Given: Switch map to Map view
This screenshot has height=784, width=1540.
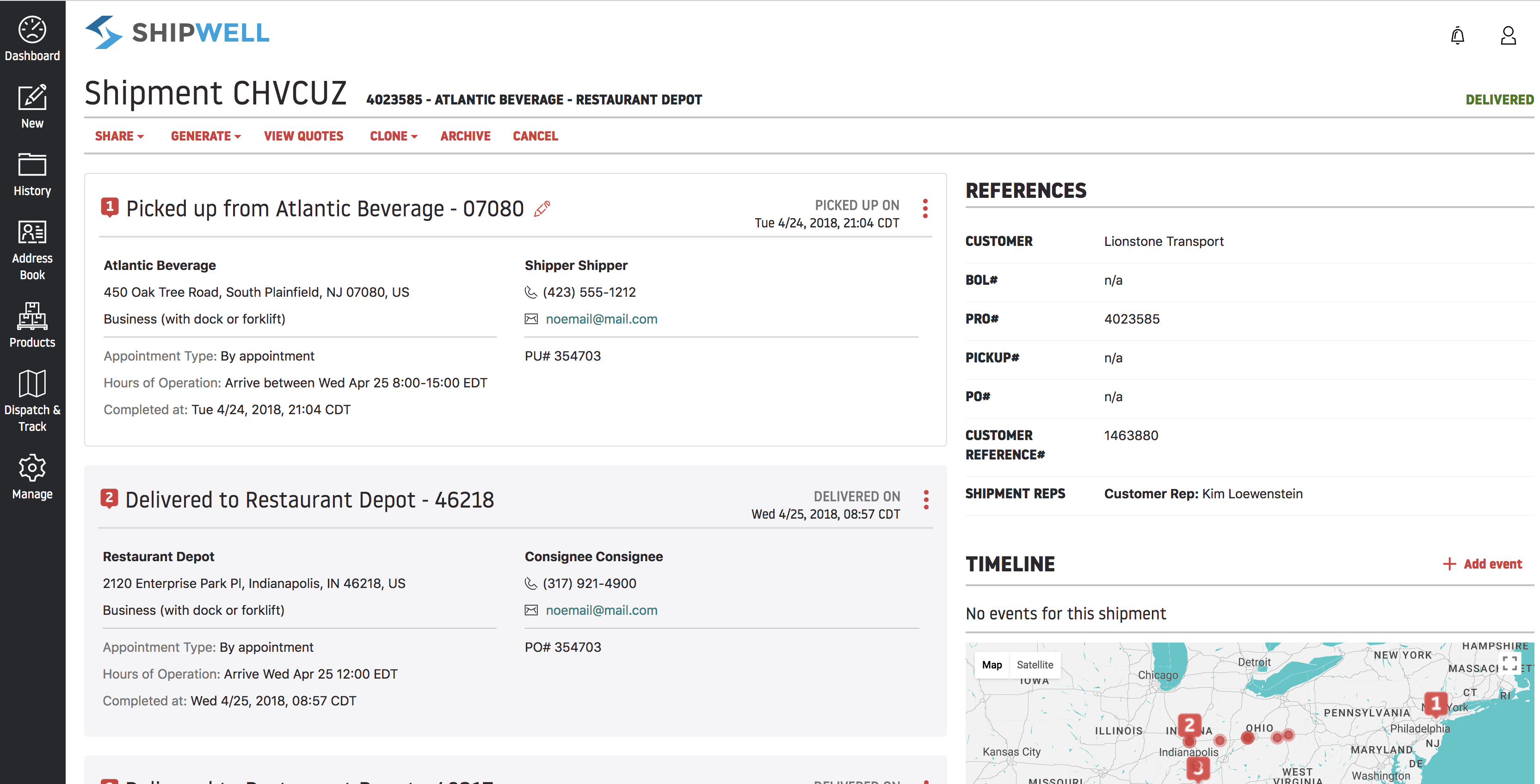Looking at the screenshot, I should 992,664.
